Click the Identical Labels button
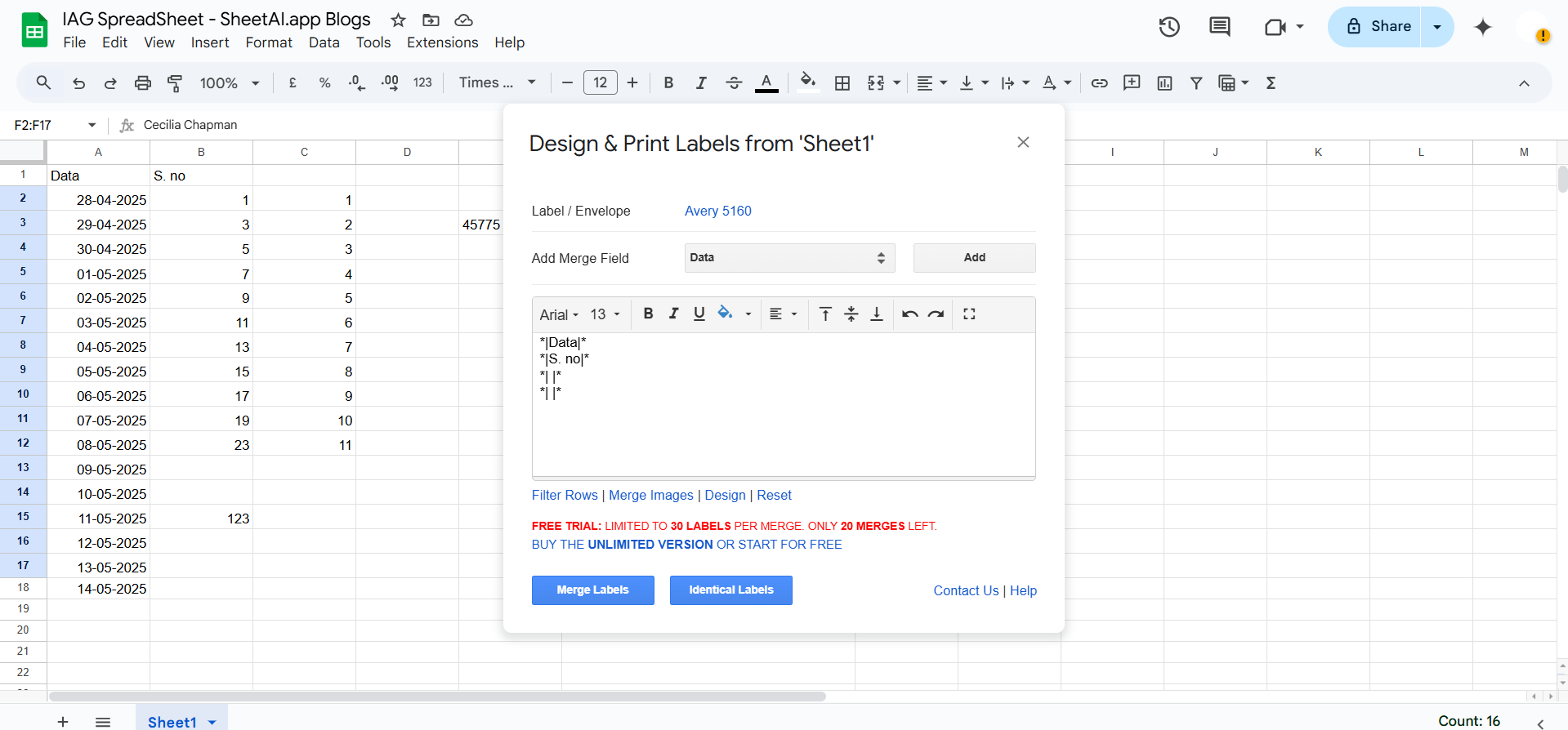Image resolution: width=1568 pixels, height=730 pixels. (731, 590)
